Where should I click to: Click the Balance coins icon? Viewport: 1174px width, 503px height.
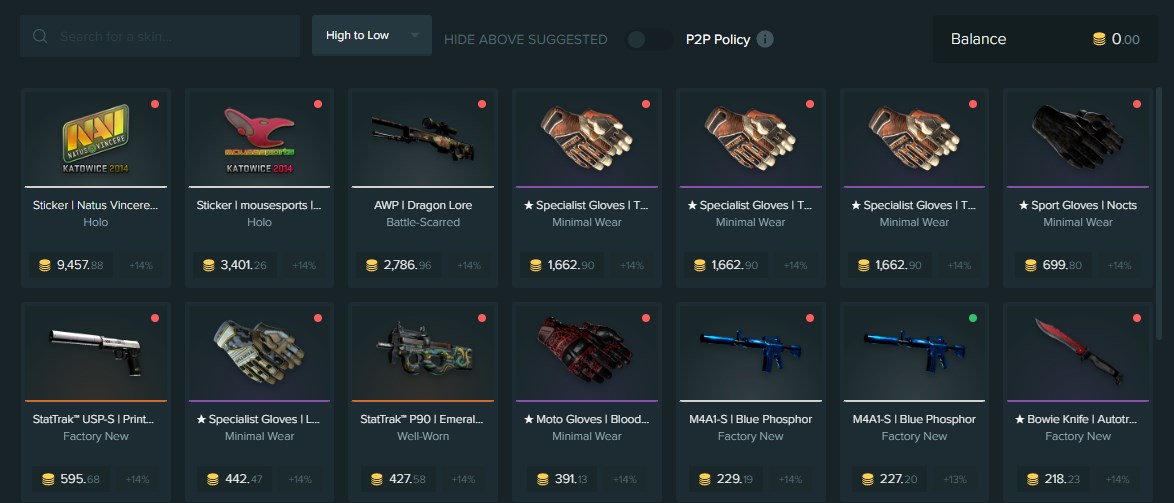1099,39
